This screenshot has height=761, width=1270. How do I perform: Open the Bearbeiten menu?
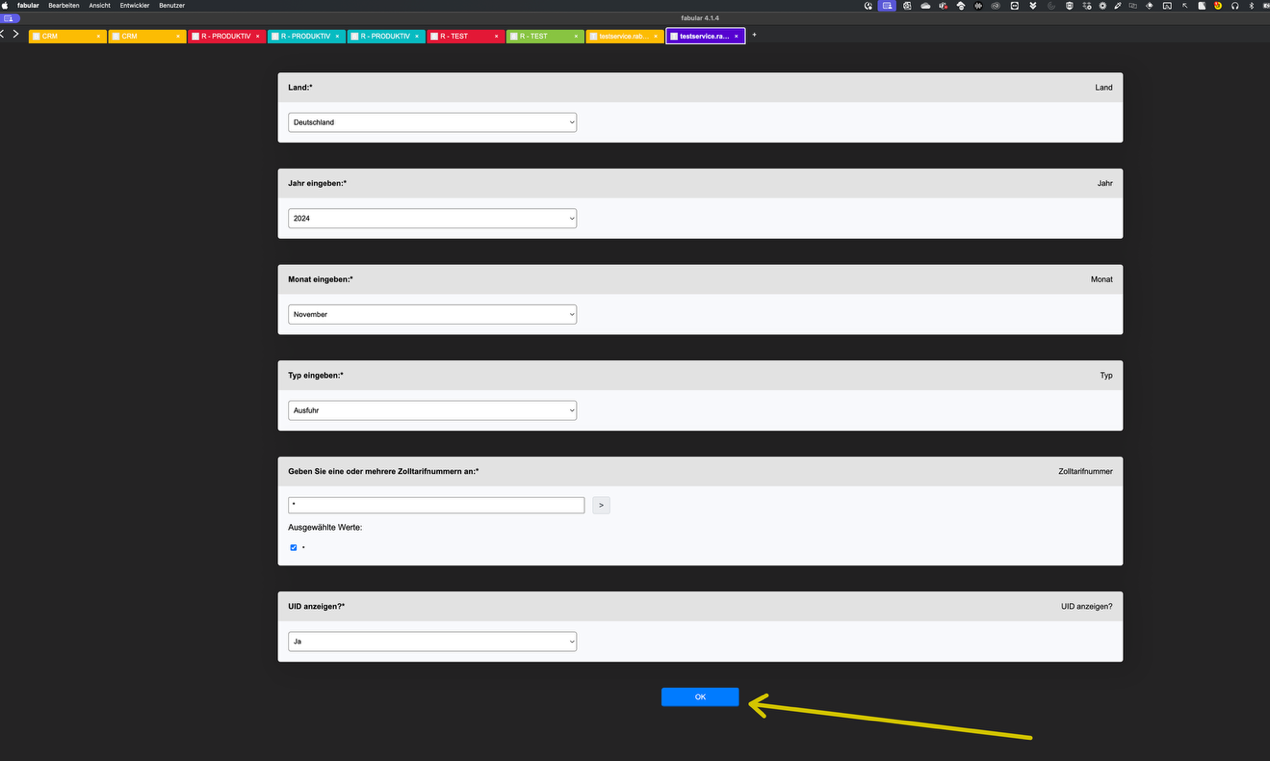pyautogui.click(x=64, y=5)
